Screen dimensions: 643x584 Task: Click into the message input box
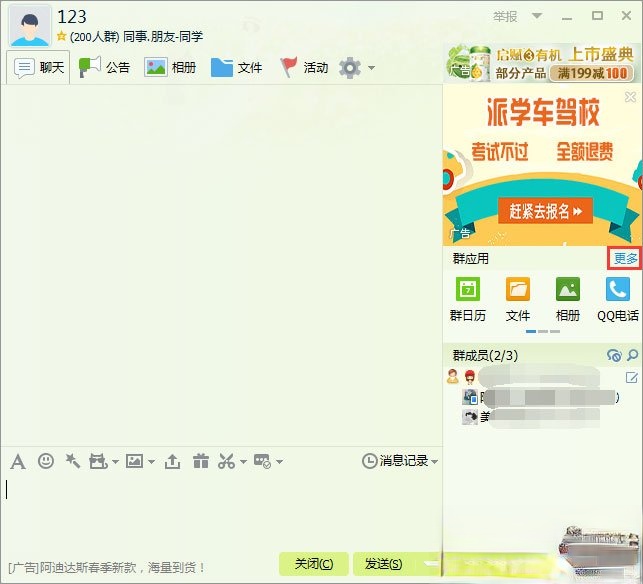point(221,513)
